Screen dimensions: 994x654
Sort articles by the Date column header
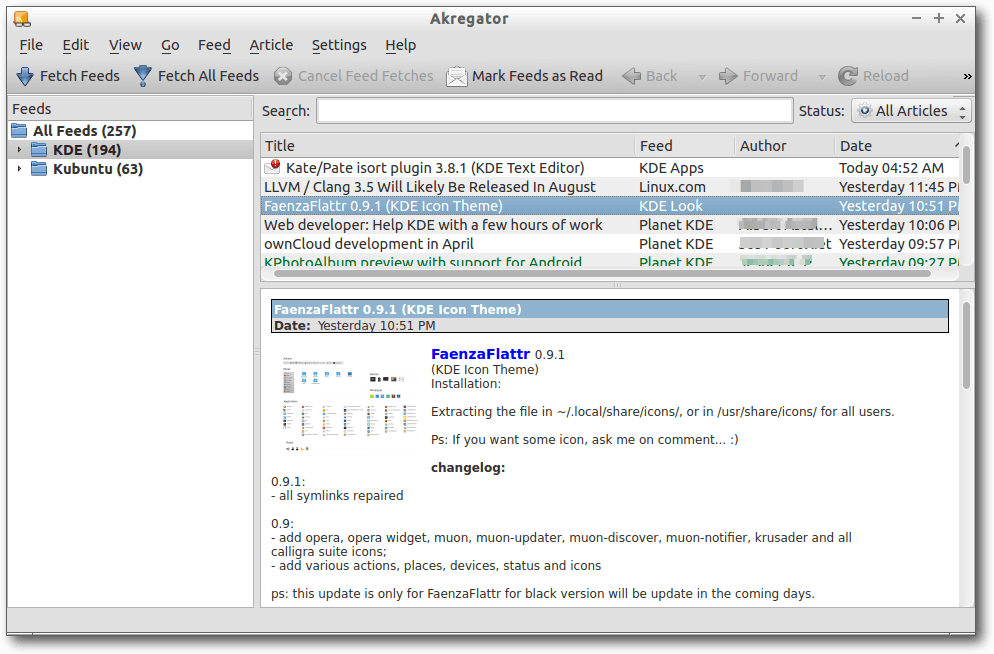coord(898,146)
